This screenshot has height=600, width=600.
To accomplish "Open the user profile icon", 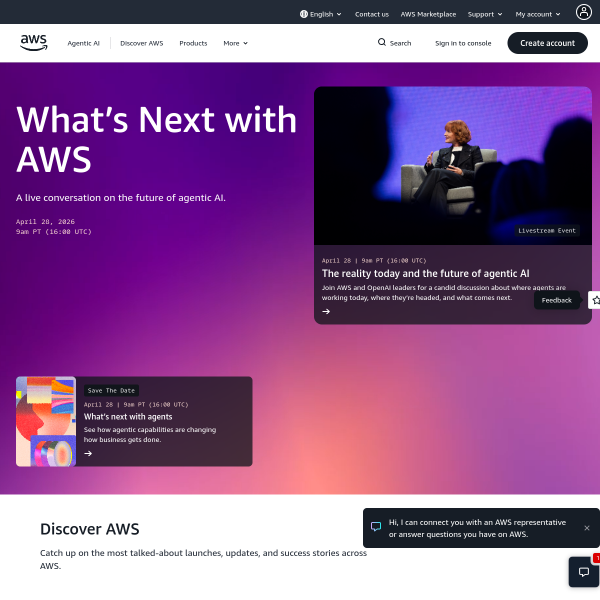I will pyautogui.click(x=584, y=12).
